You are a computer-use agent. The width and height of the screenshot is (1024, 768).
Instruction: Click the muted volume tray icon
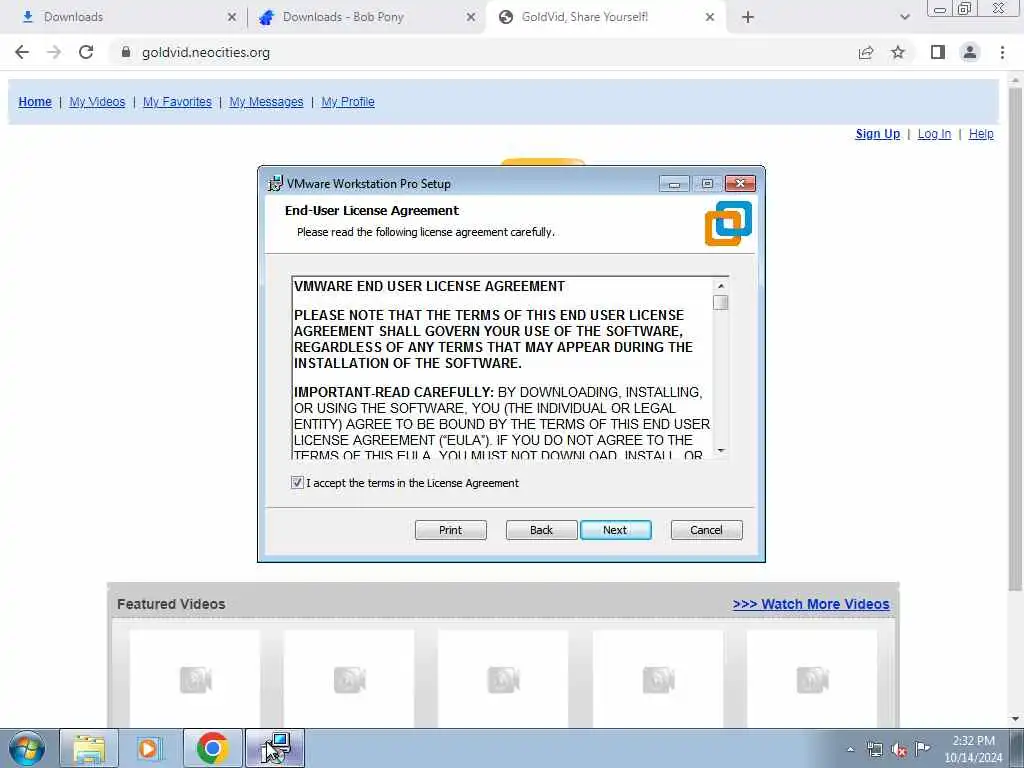899,750
